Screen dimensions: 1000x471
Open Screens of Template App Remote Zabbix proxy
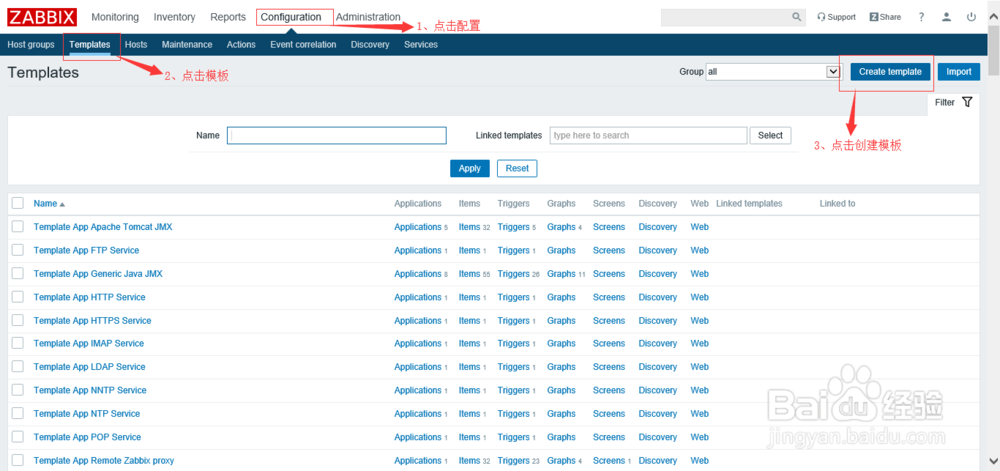(609, 460)
